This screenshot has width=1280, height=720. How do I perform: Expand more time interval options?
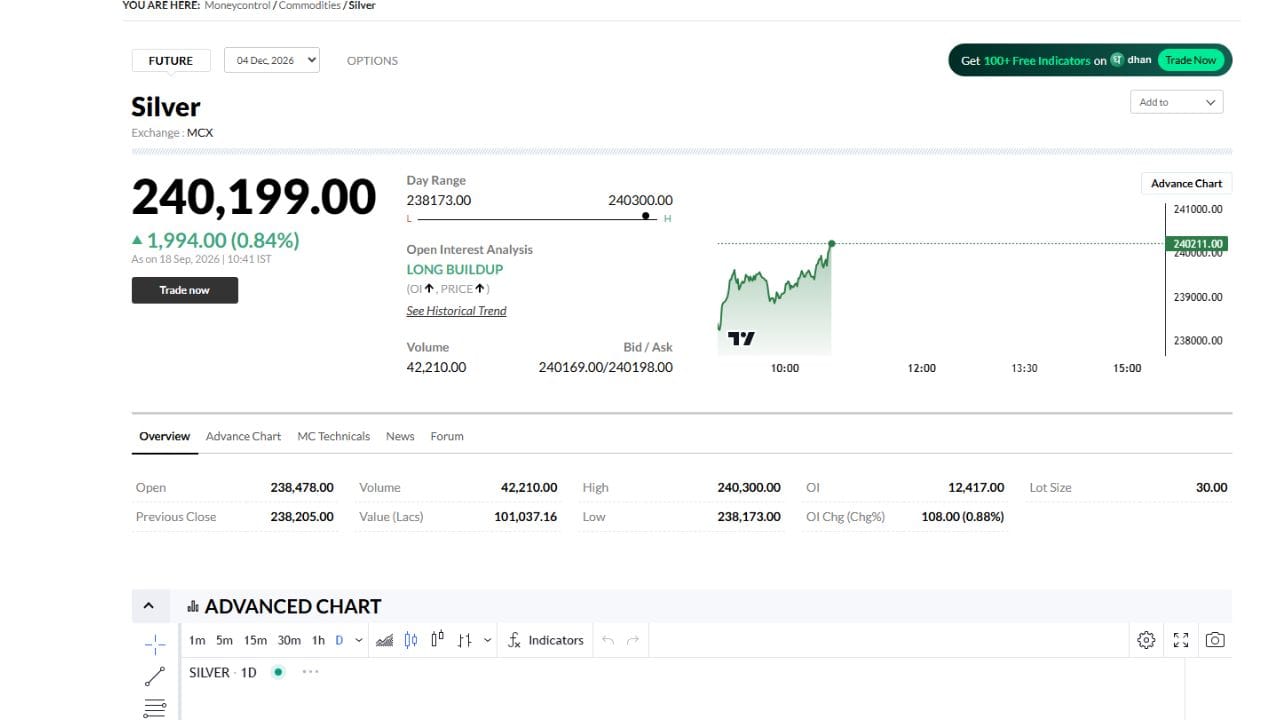(359, 640)
